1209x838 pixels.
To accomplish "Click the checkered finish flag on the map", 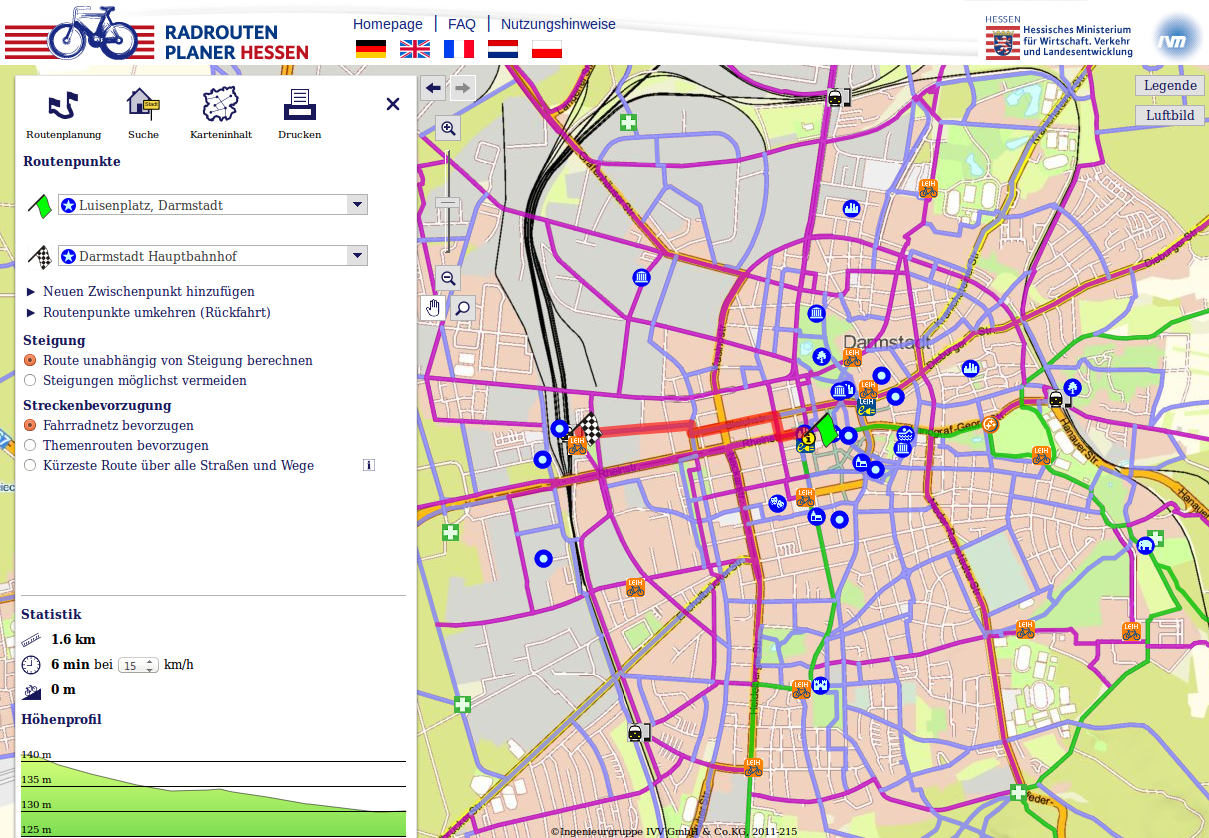I will coord(587,428).
